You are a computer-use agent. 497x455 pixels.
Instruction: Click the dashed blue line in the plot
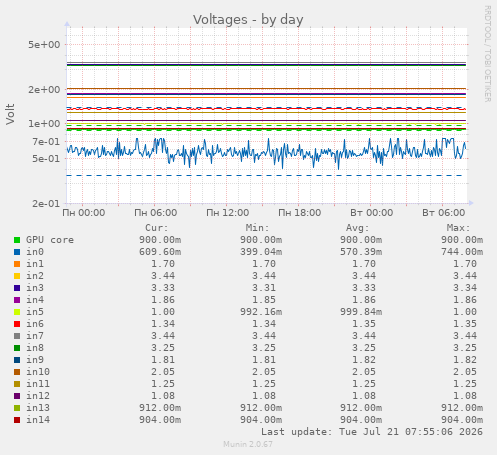point(265,176)
